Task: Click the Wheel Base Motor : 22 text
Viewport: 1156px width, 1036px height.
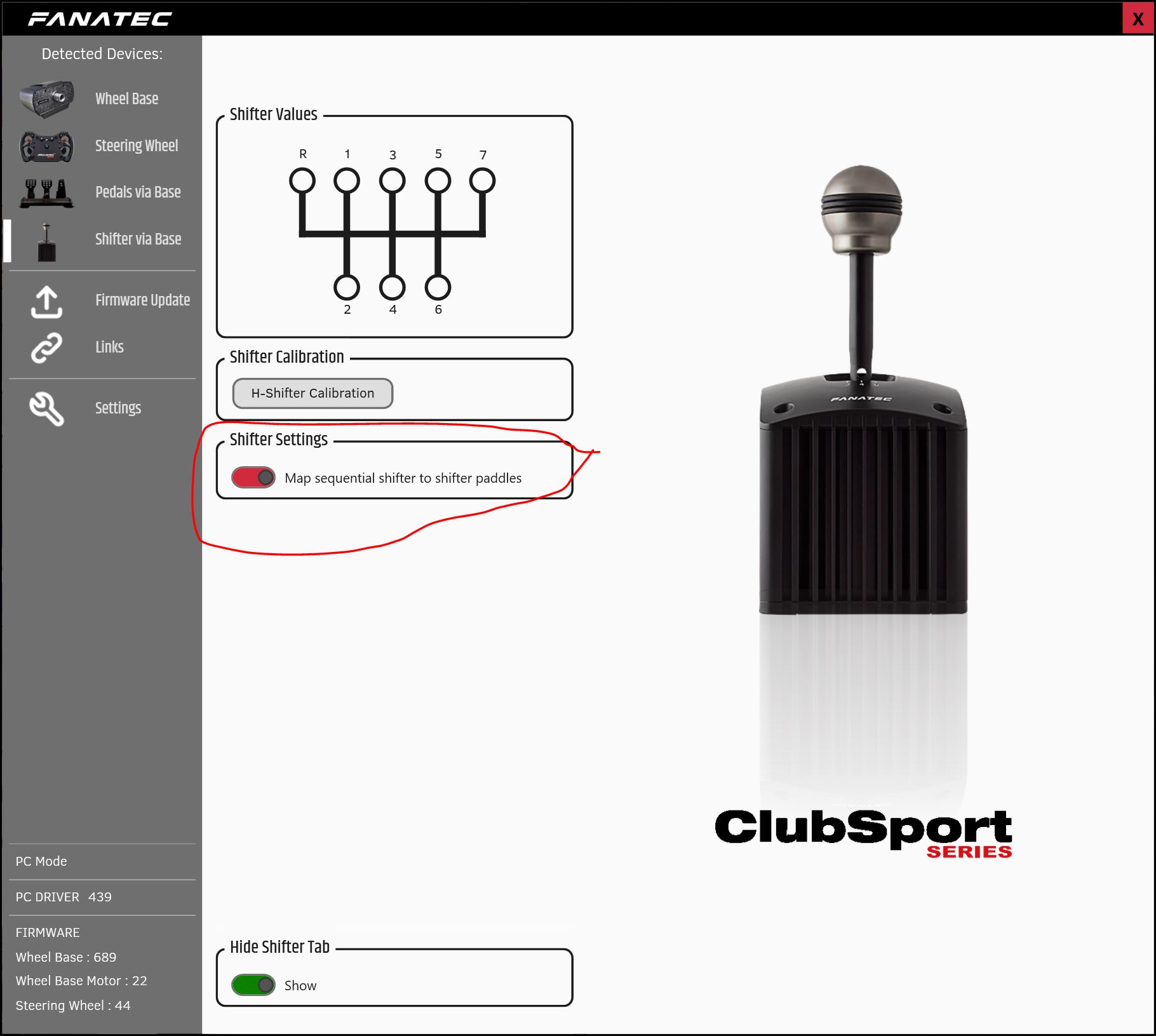Action: tap(81, 981)
